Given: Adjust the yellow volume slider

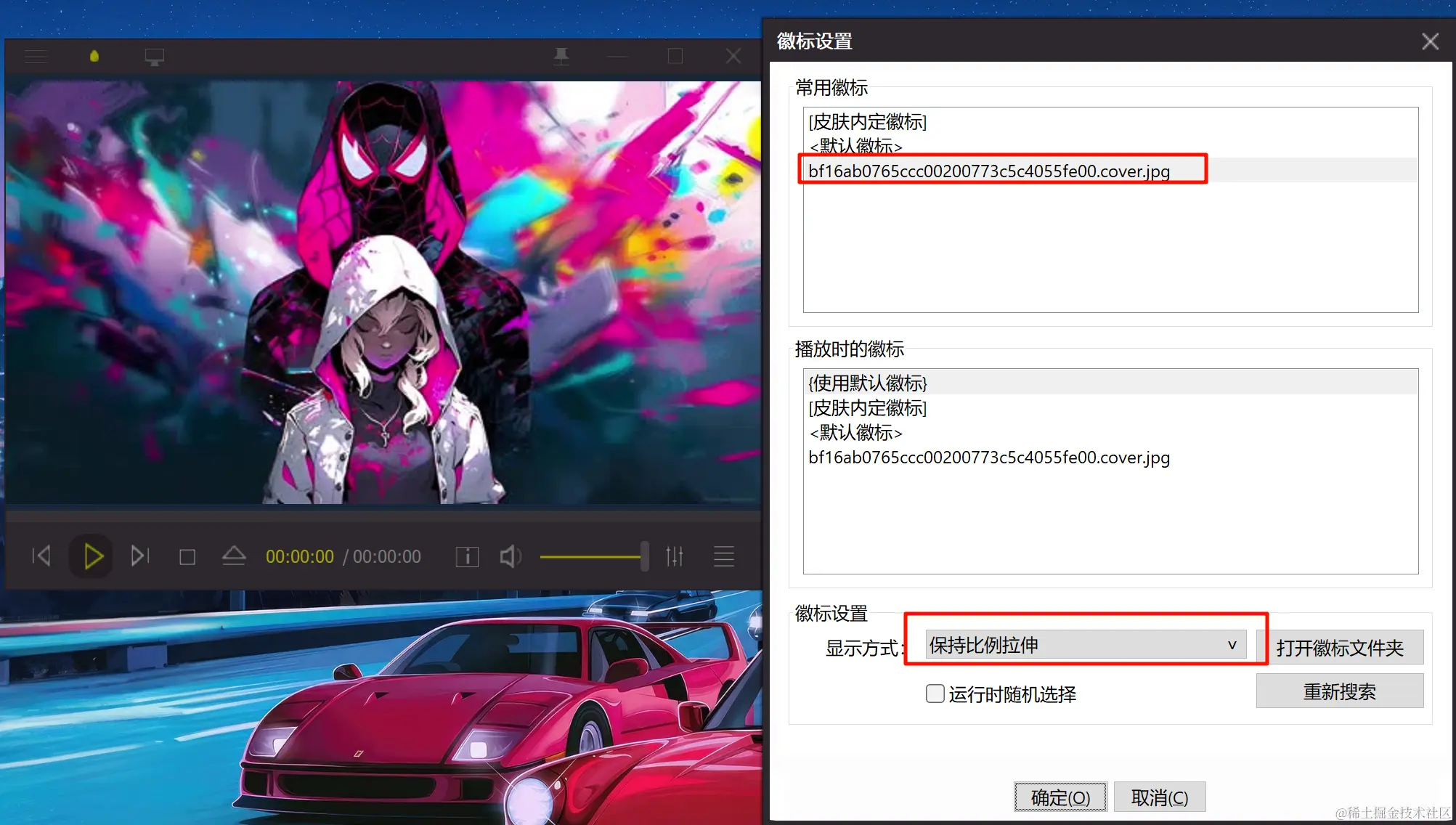Looking at the screenshot, I should (592, 557).
